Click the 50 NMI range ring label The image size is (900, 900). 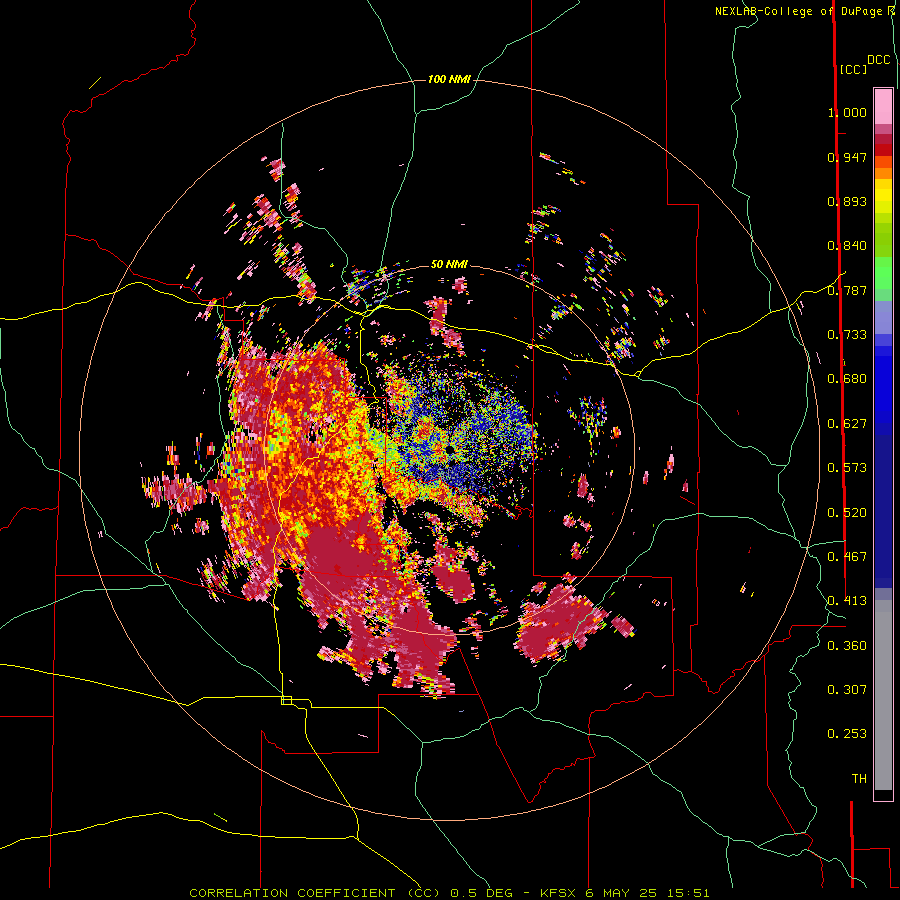(x=449, y=264)
